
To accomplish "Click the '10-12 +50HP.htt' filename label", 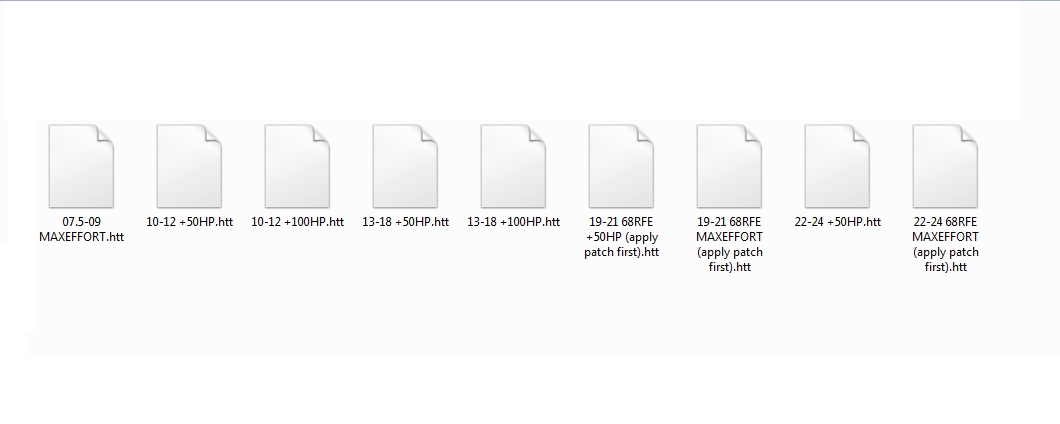I will (189, 222).
